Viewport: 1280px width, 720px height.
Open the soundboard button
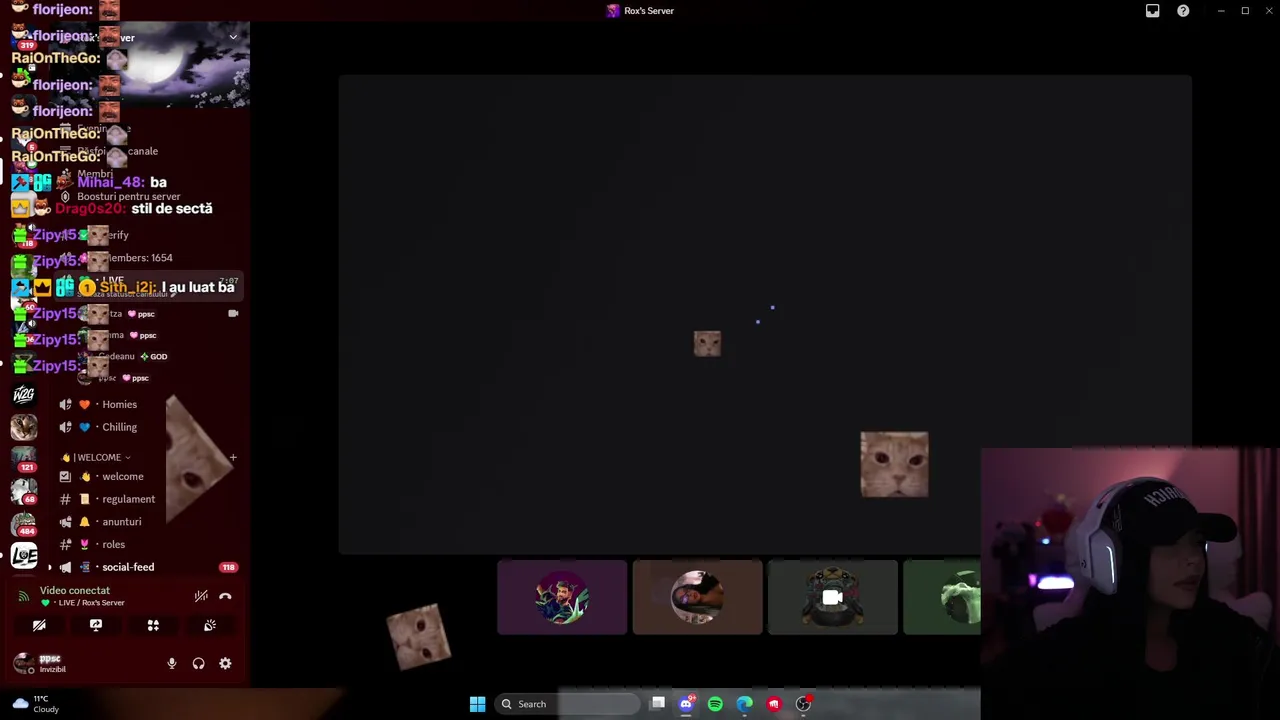coord(210,625)
